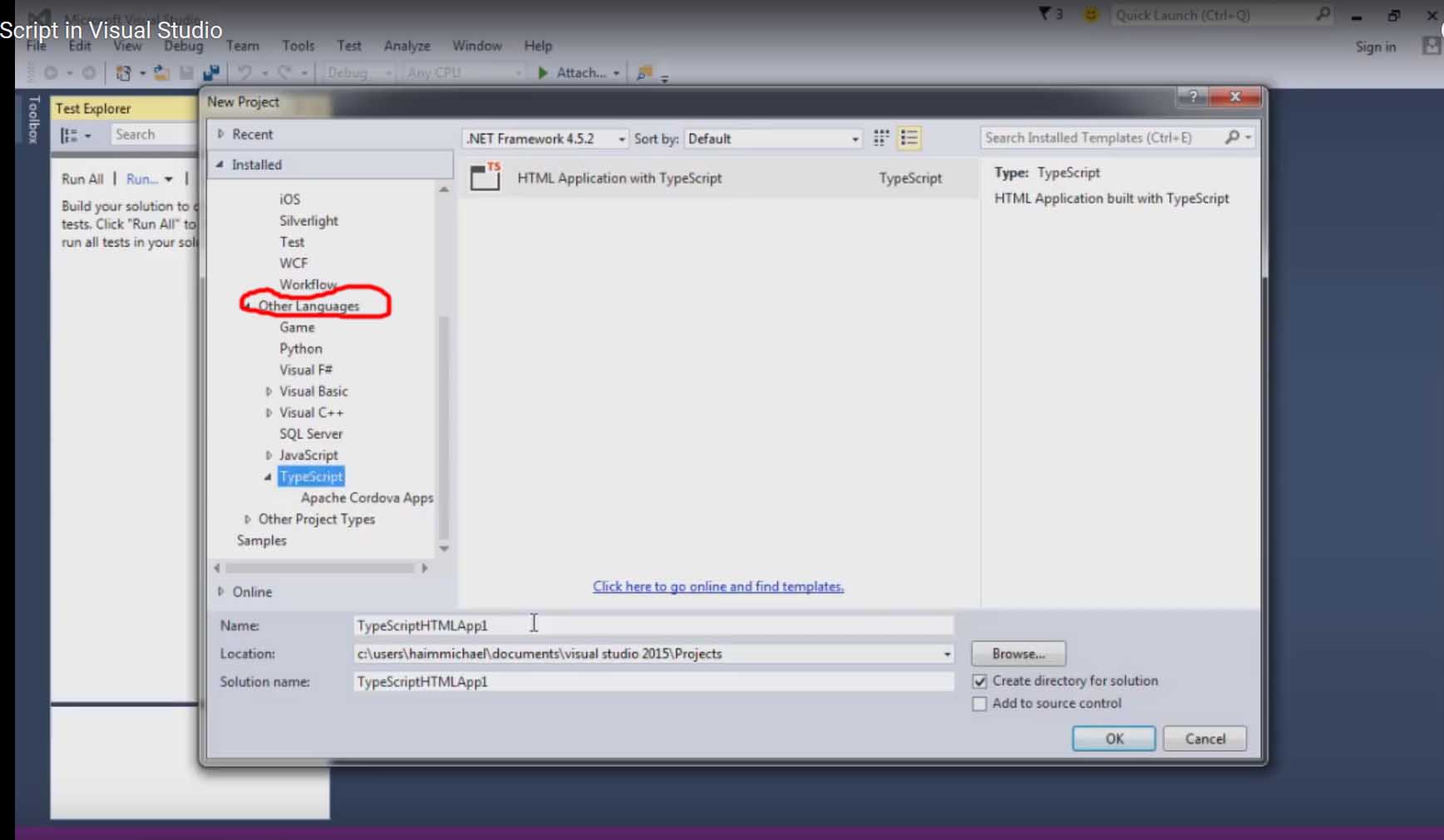
Task: Open the Sort by Default dropdown
Action: 773,139
